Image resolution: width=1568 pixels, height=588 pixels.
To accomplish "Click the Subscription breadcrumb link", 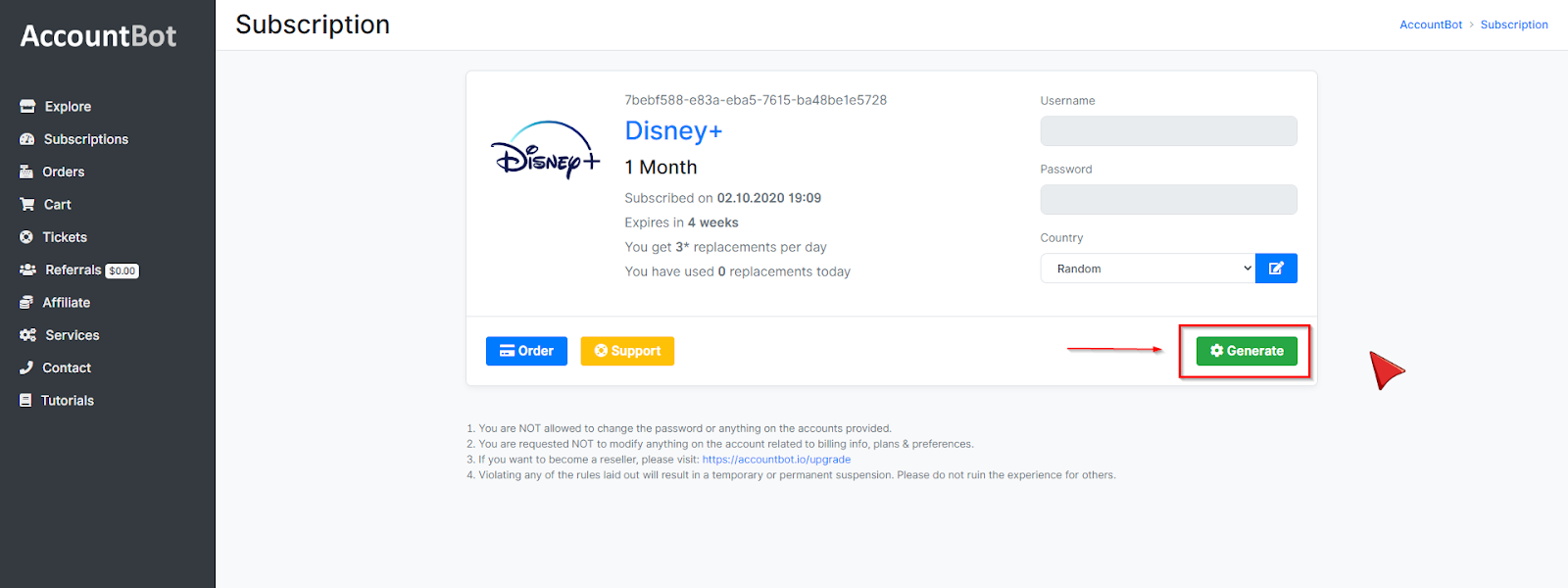I will [1514, 24].
